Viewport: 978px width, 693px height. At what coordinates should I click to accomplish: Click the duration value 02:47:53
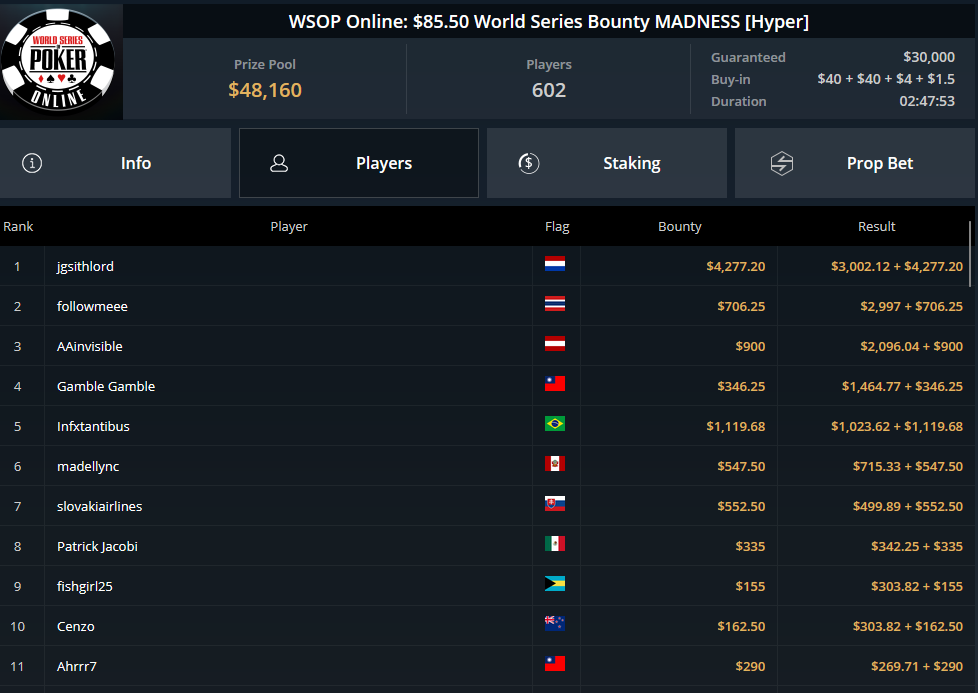pos(927,101)
